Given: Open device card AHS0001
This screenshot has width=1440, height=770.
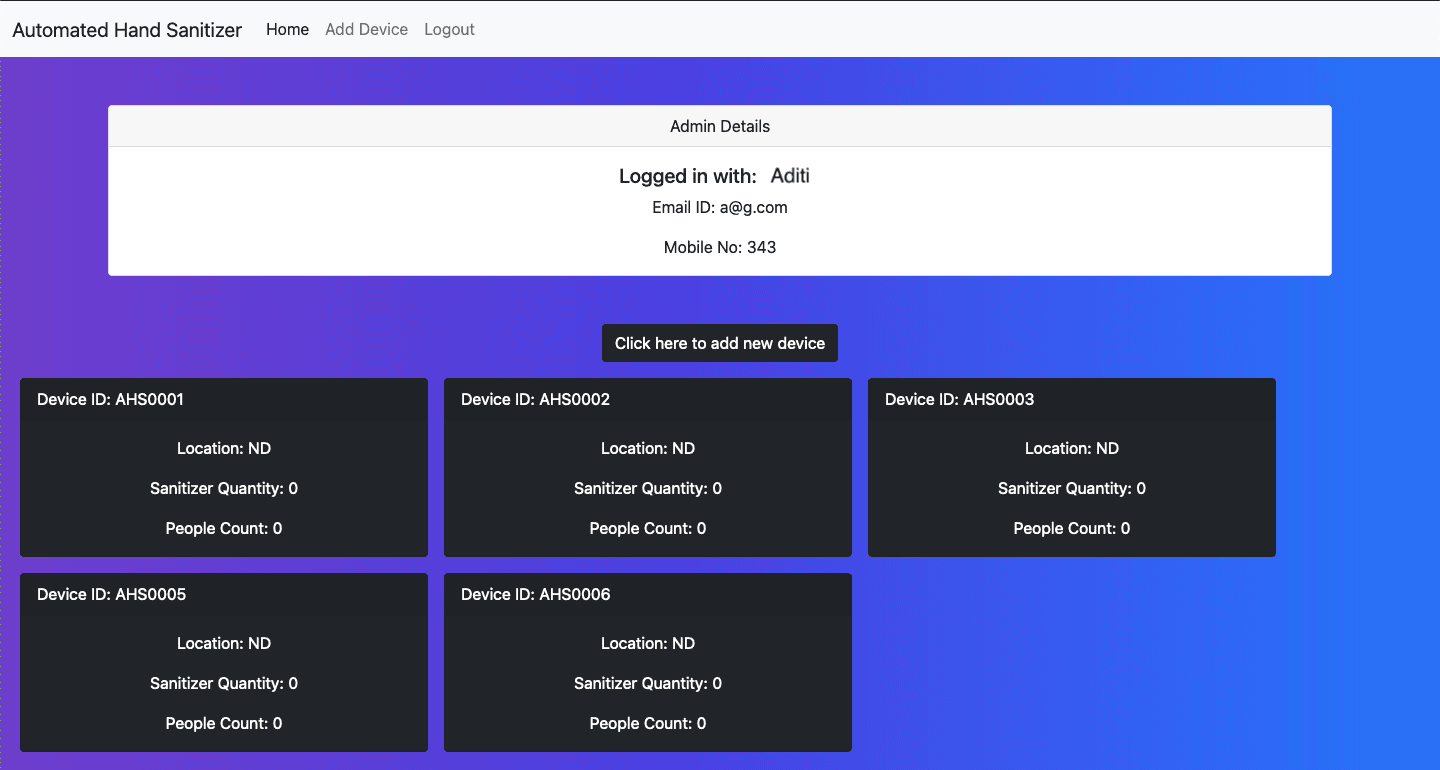Looking at the screenshot, I should click(x=224, y=467).
